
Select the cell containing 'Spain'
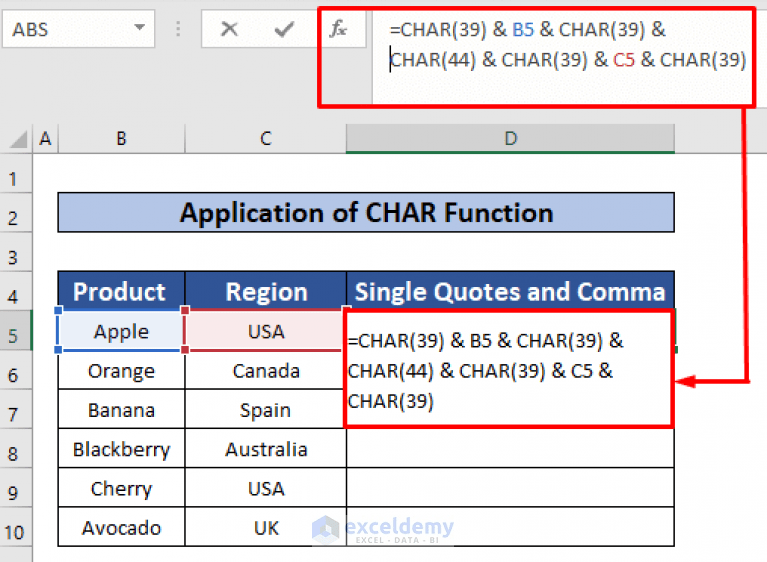coord(266,409)
